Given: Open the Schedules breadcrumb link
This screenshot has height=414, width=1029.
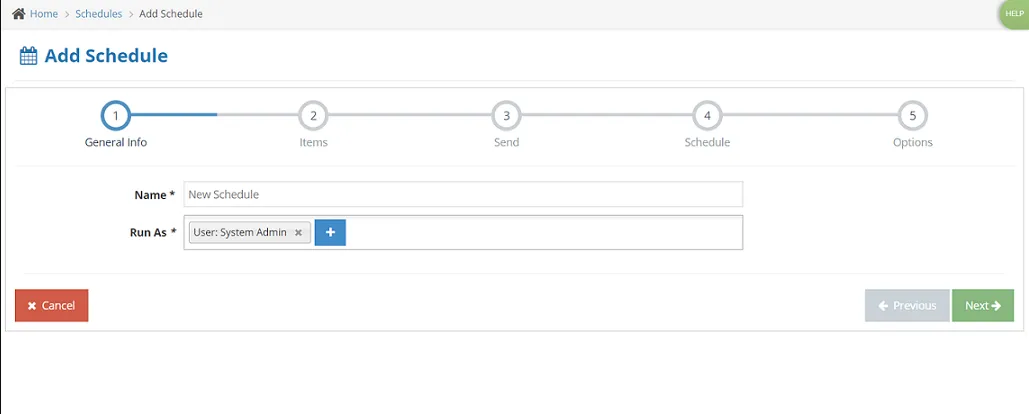Looking at the screenshot, I should coord(98,14).
